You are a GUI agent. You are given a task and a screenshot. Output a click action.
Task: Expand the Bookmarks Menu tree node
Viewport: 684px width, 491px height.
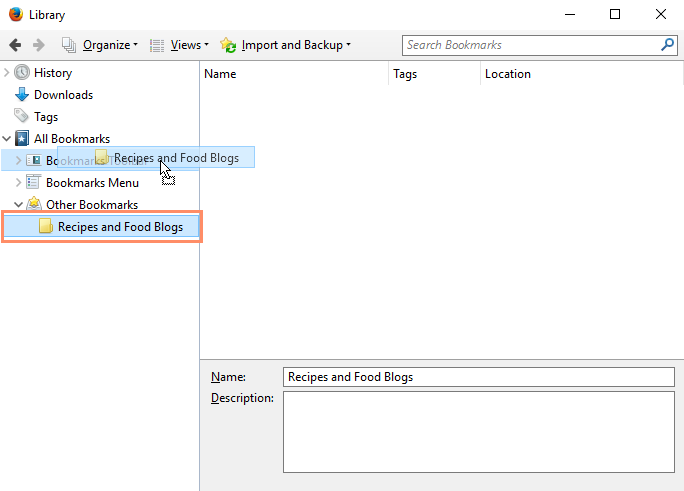pos(18,183)
